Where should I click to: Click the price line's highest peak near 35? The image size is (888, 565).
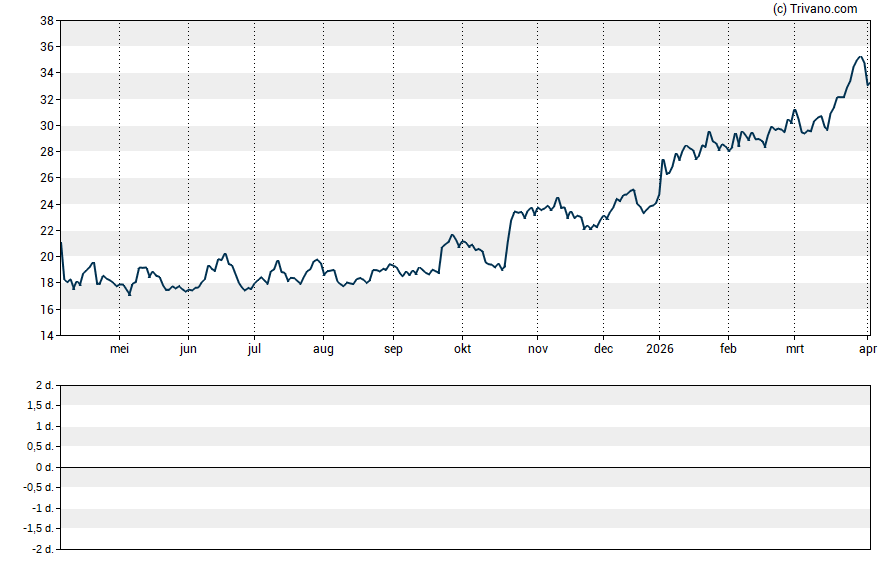859,57
